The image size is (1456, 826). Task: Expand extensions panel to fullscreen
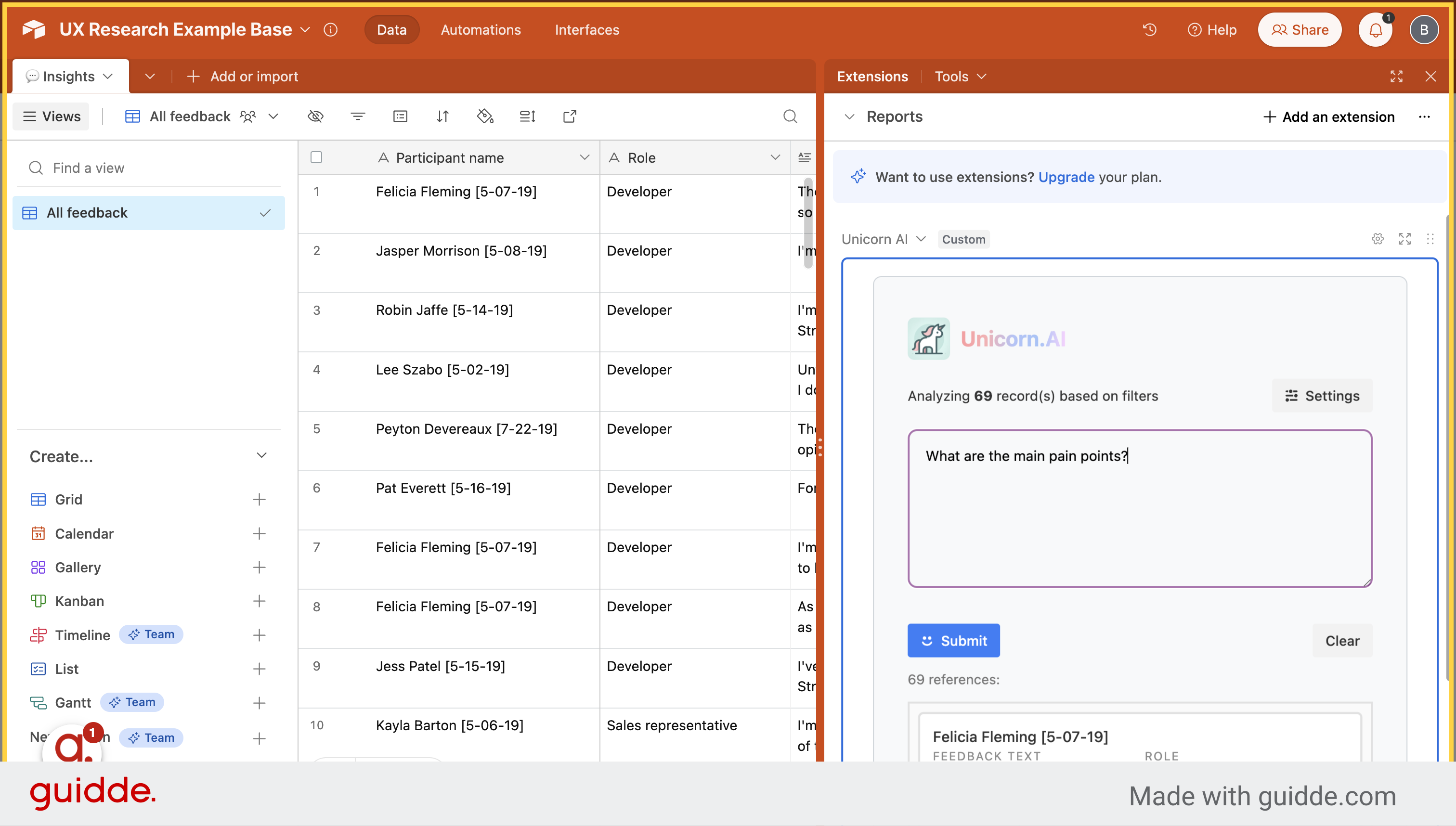coord(1396,77)
